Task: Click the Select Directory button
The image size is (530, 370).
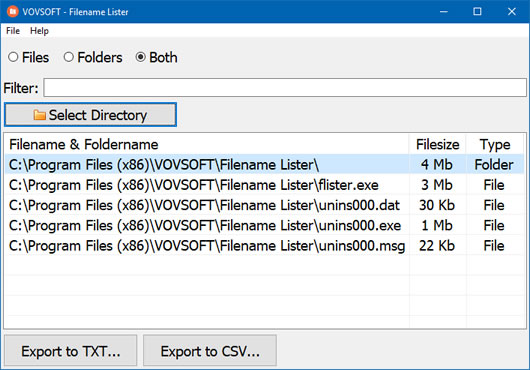Action: coord(90,115)
